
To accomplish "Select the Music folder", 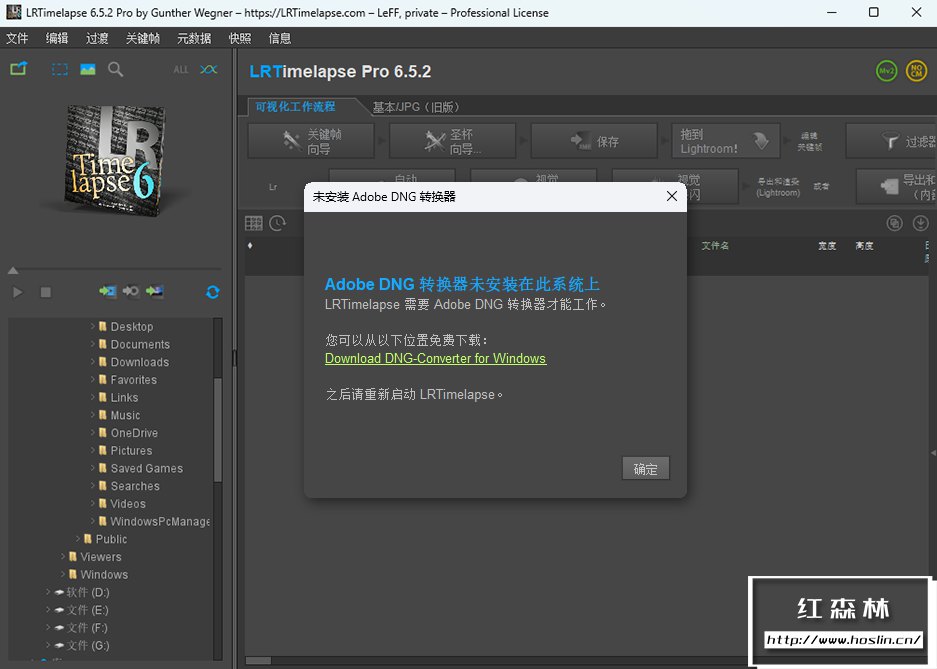I will click(x=120, y=415).
